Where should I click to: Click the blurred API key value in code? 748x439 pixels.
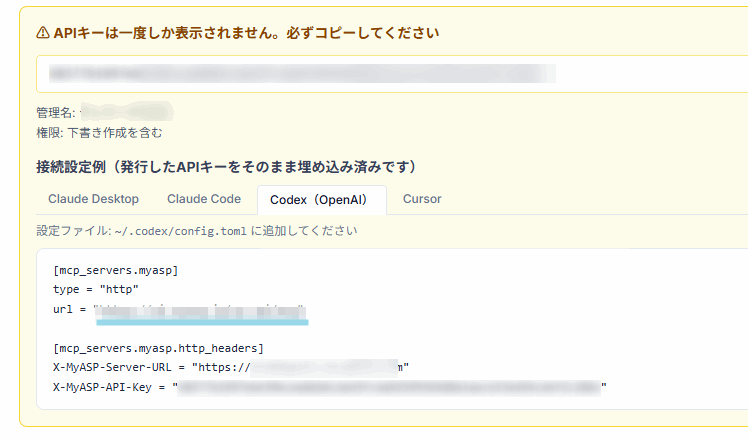coord(390,386)
